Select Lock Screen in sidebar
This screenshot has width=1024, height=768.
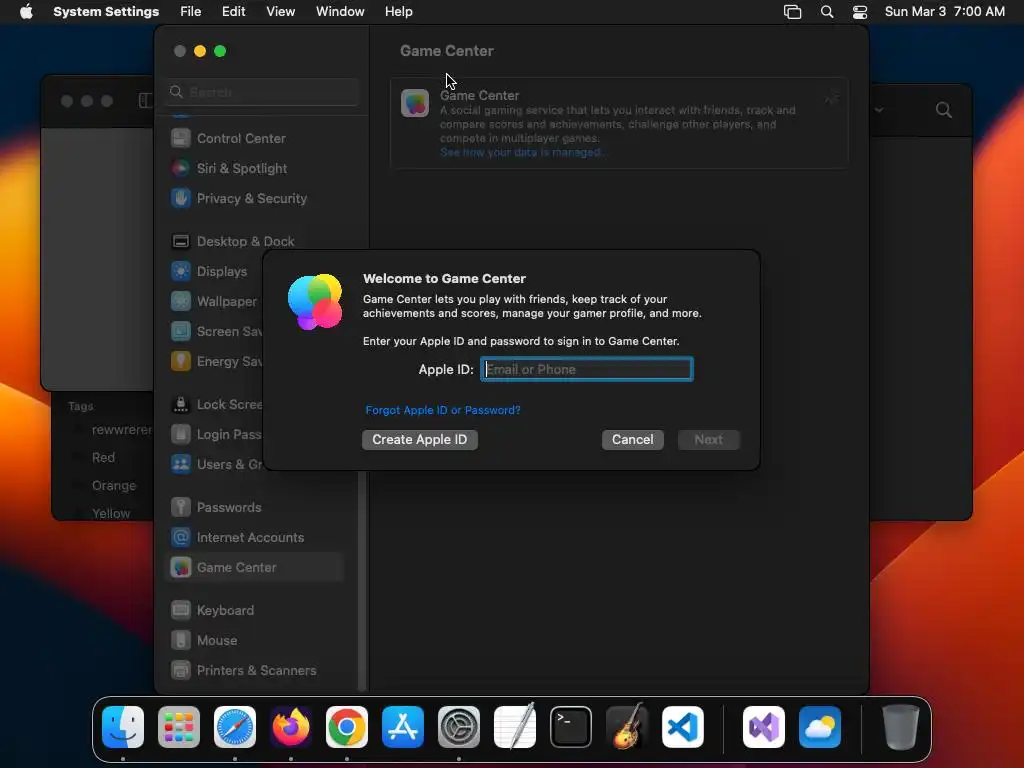(214, 405)
